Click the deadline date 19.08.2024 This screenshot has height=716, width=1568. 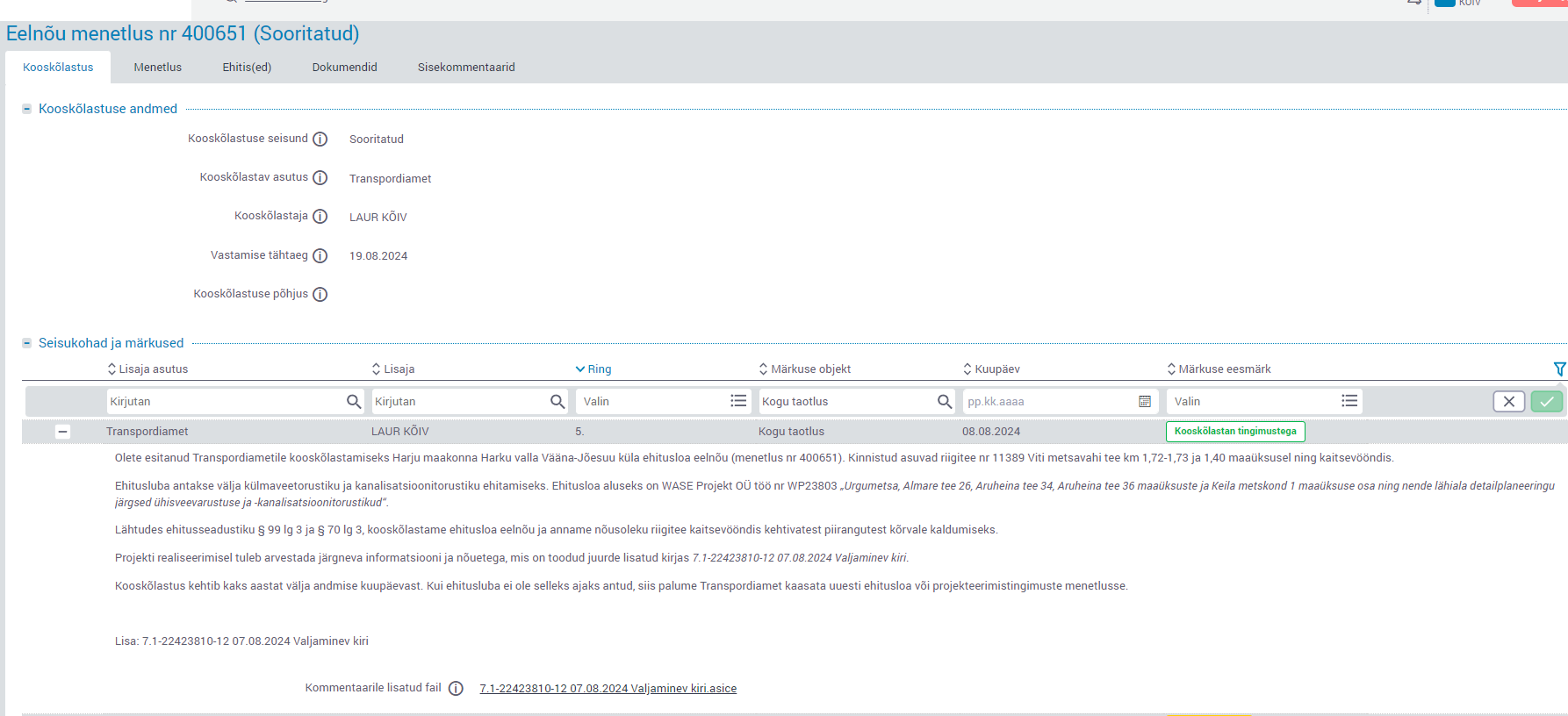tap(378, 256)
